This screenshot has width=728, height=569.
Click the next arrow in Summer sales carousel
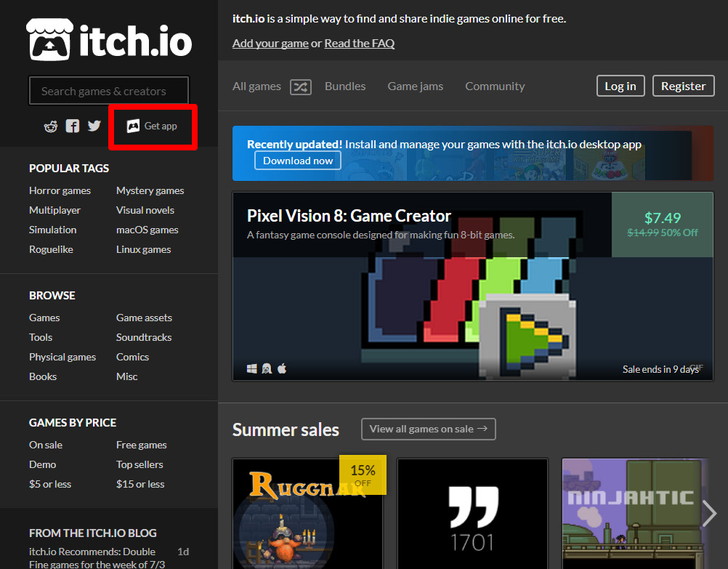point(709,513)
